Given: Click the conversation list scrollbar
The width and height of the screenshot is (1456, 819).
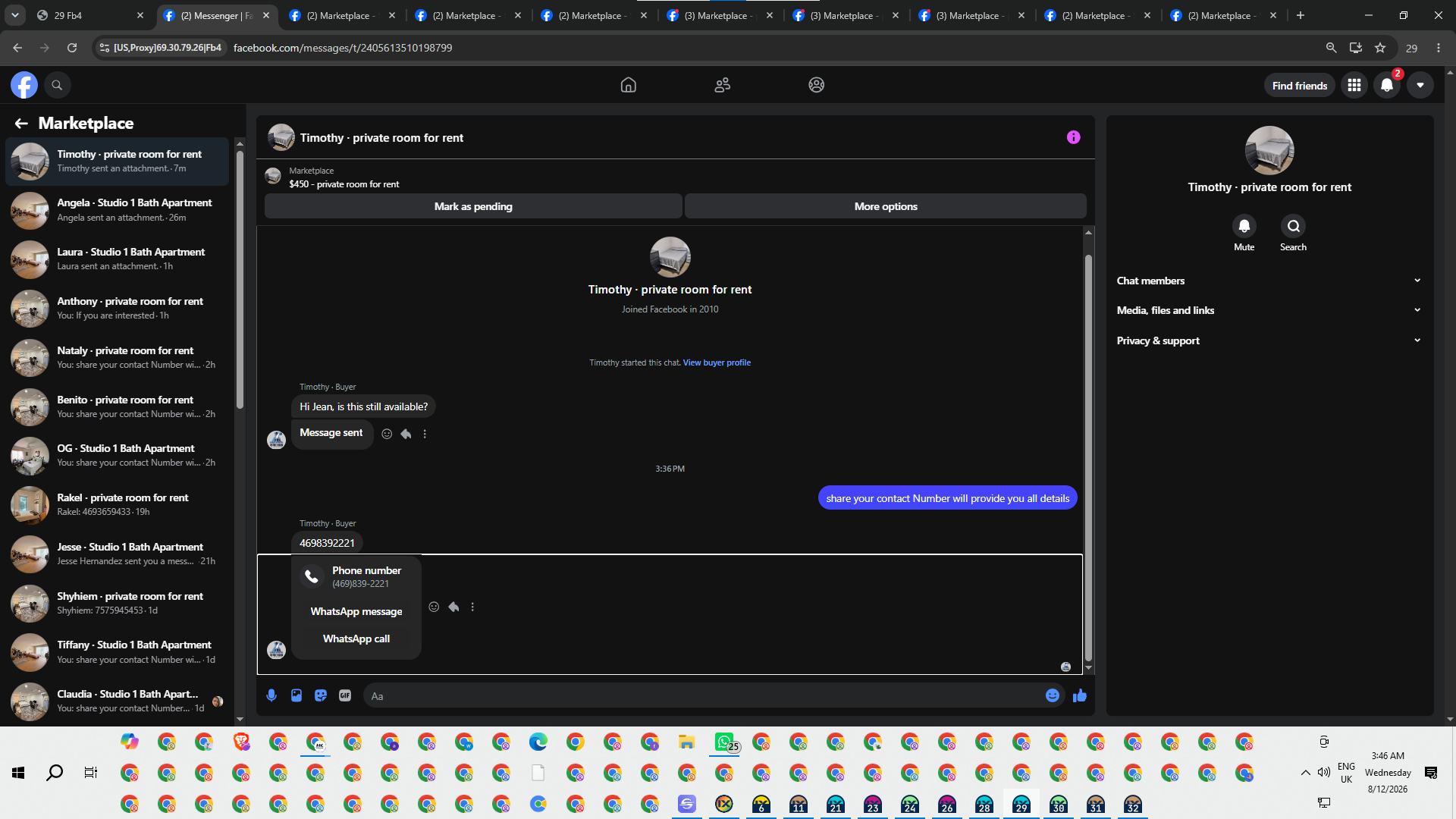Looking at the screenshot, I should 240,279.
